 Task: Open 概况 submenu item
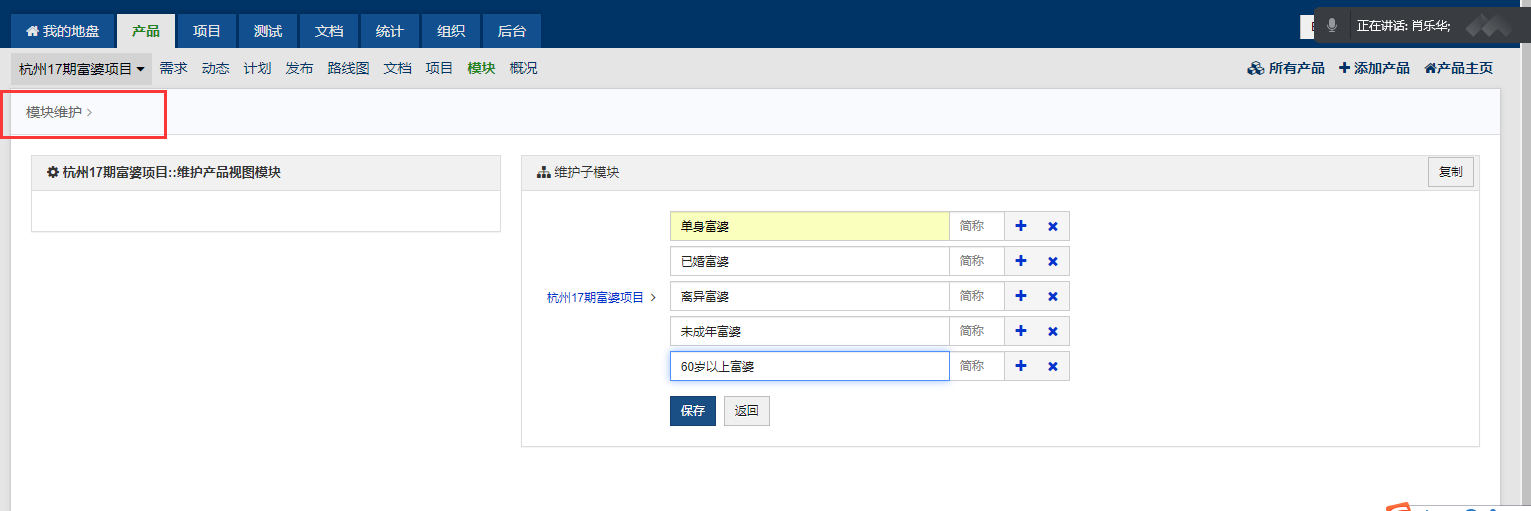(x=523, y=68)
